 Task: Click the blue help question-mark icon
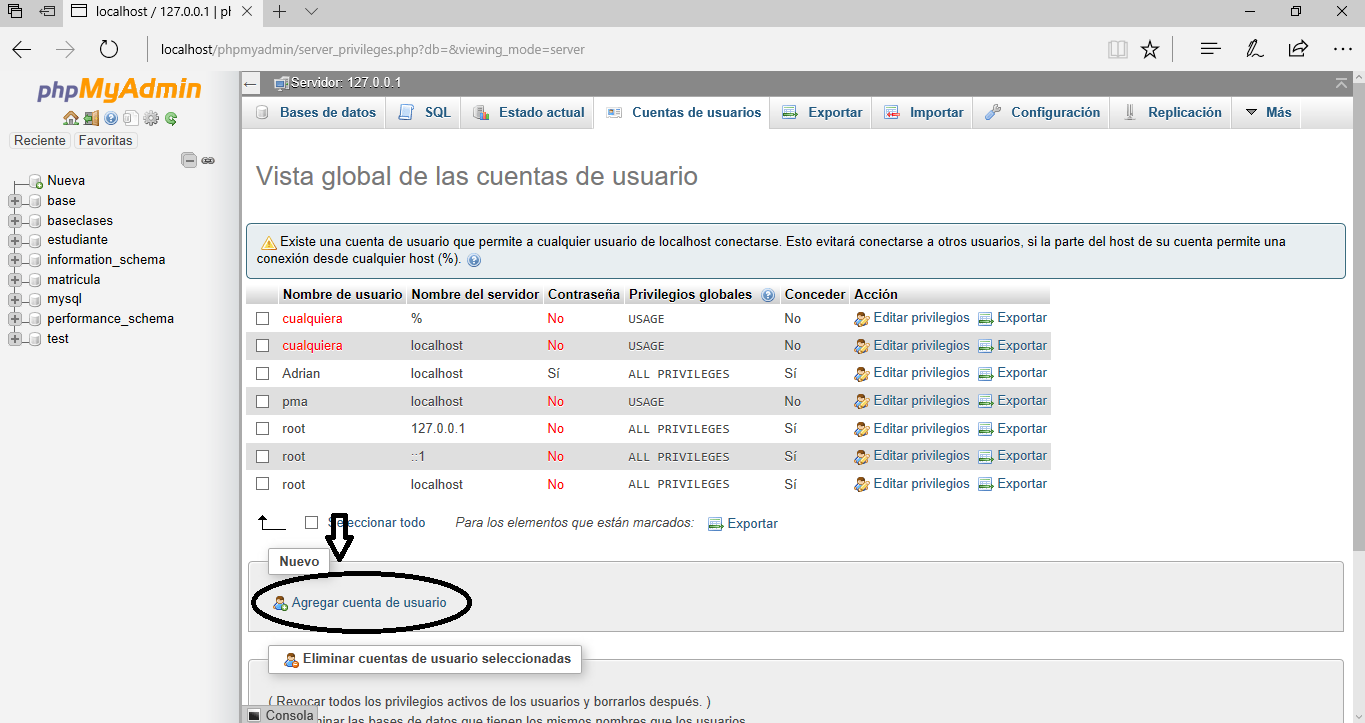[x=110, y=118]
